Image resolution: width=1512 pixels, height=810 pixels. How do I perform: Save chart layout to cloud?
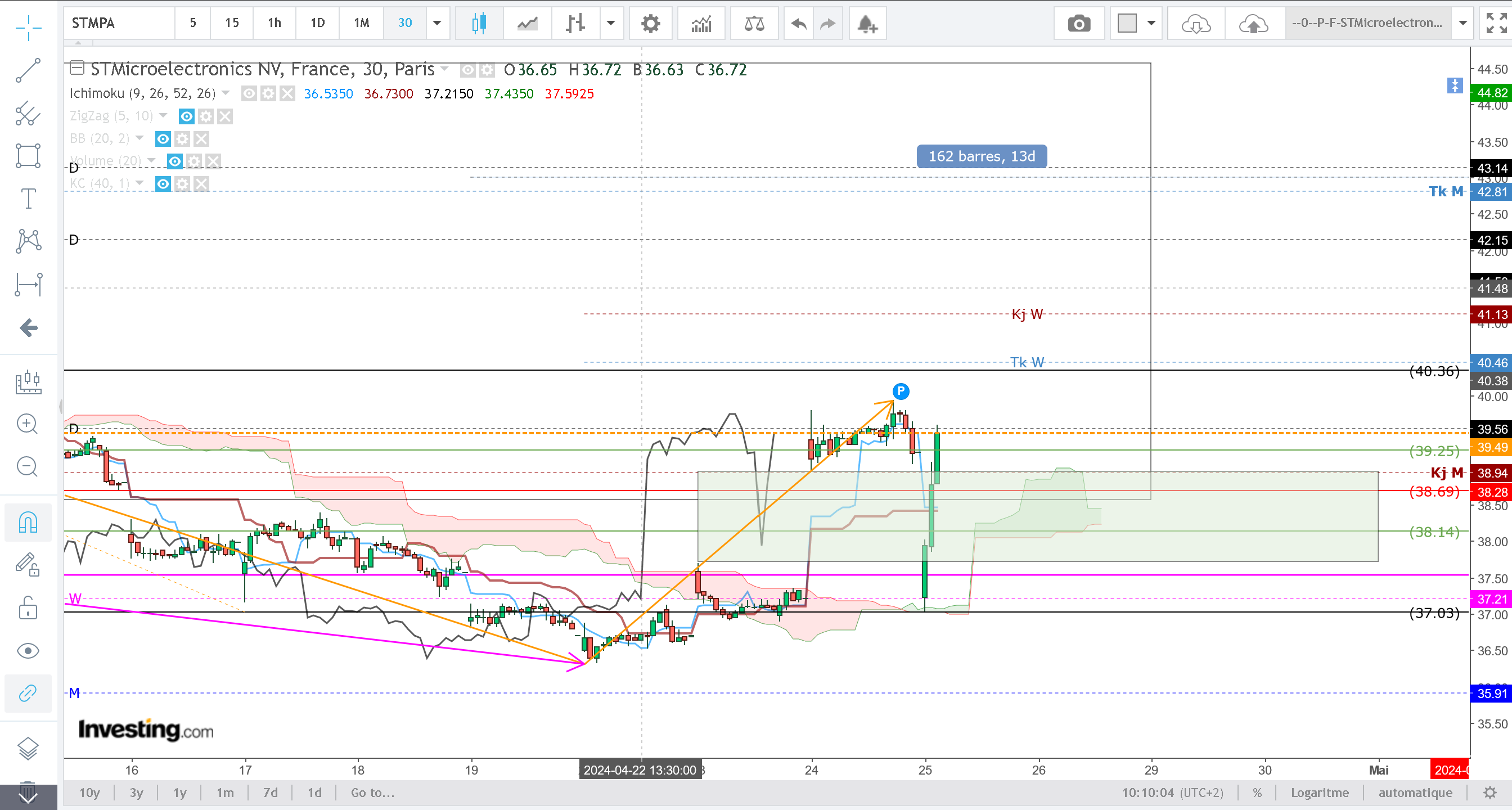point(1253,24)
